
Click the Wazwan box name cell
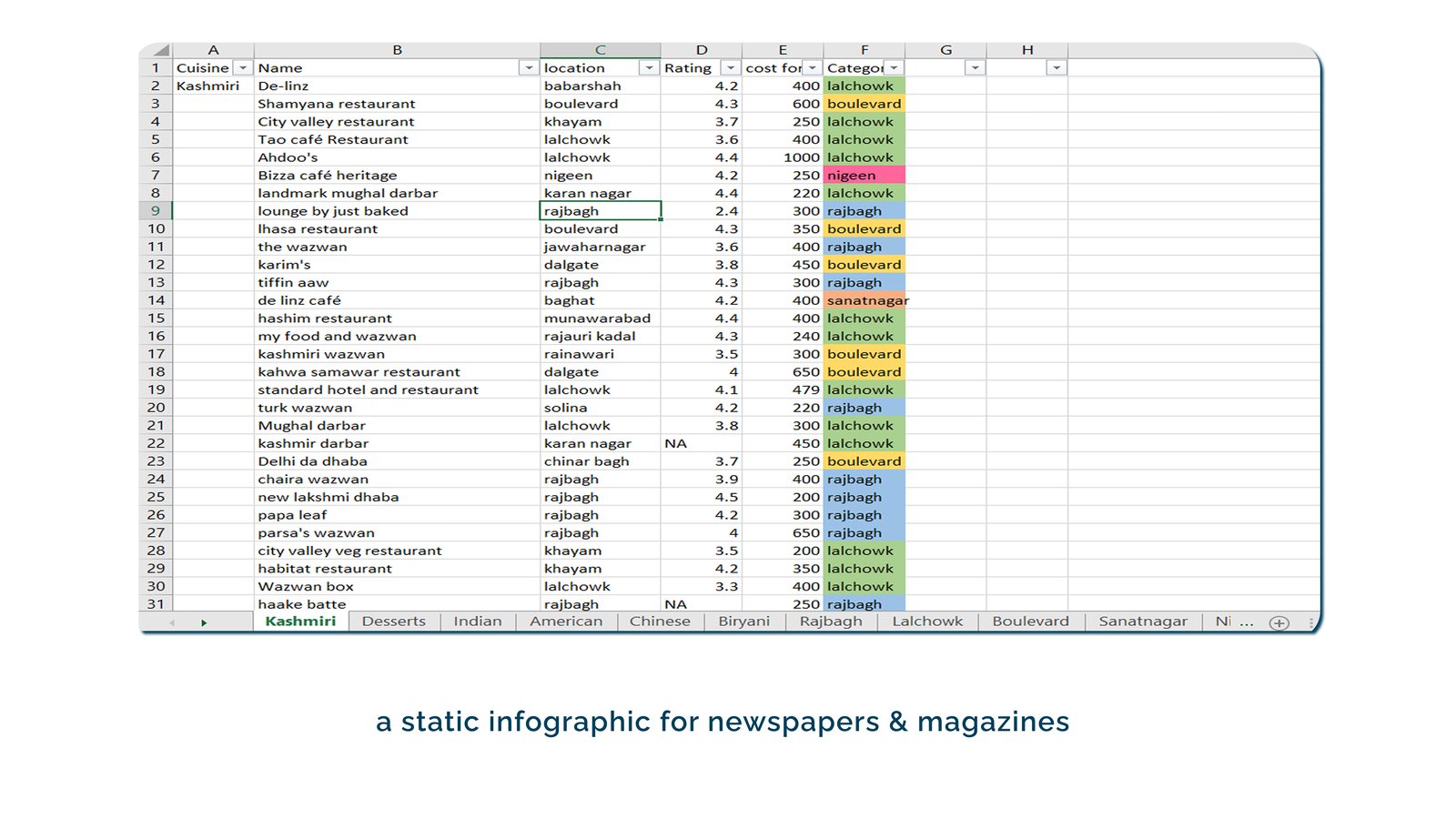(x=397, y=587)
